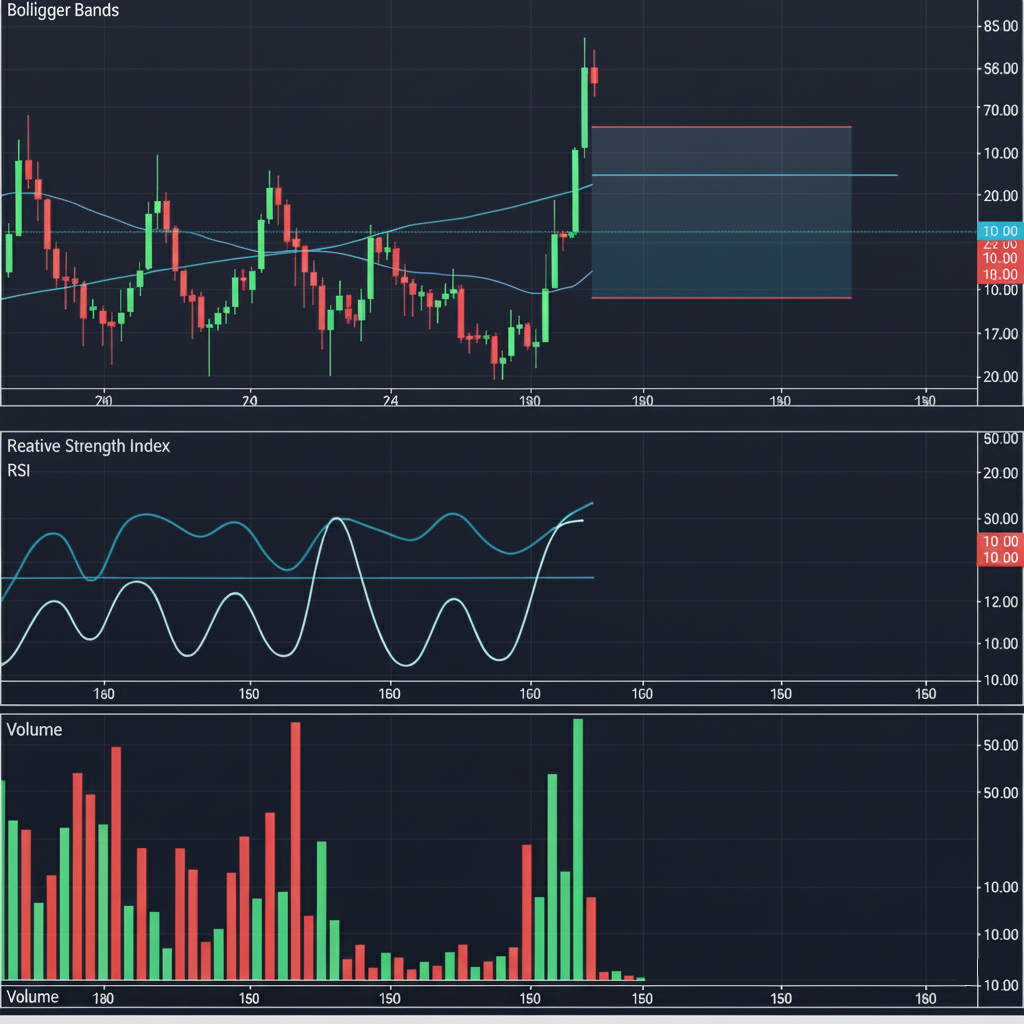The height and width of the screenshot is (1024, 1024).
Task: Expand the 180 time axis label
Action: (x=103, y=998)
